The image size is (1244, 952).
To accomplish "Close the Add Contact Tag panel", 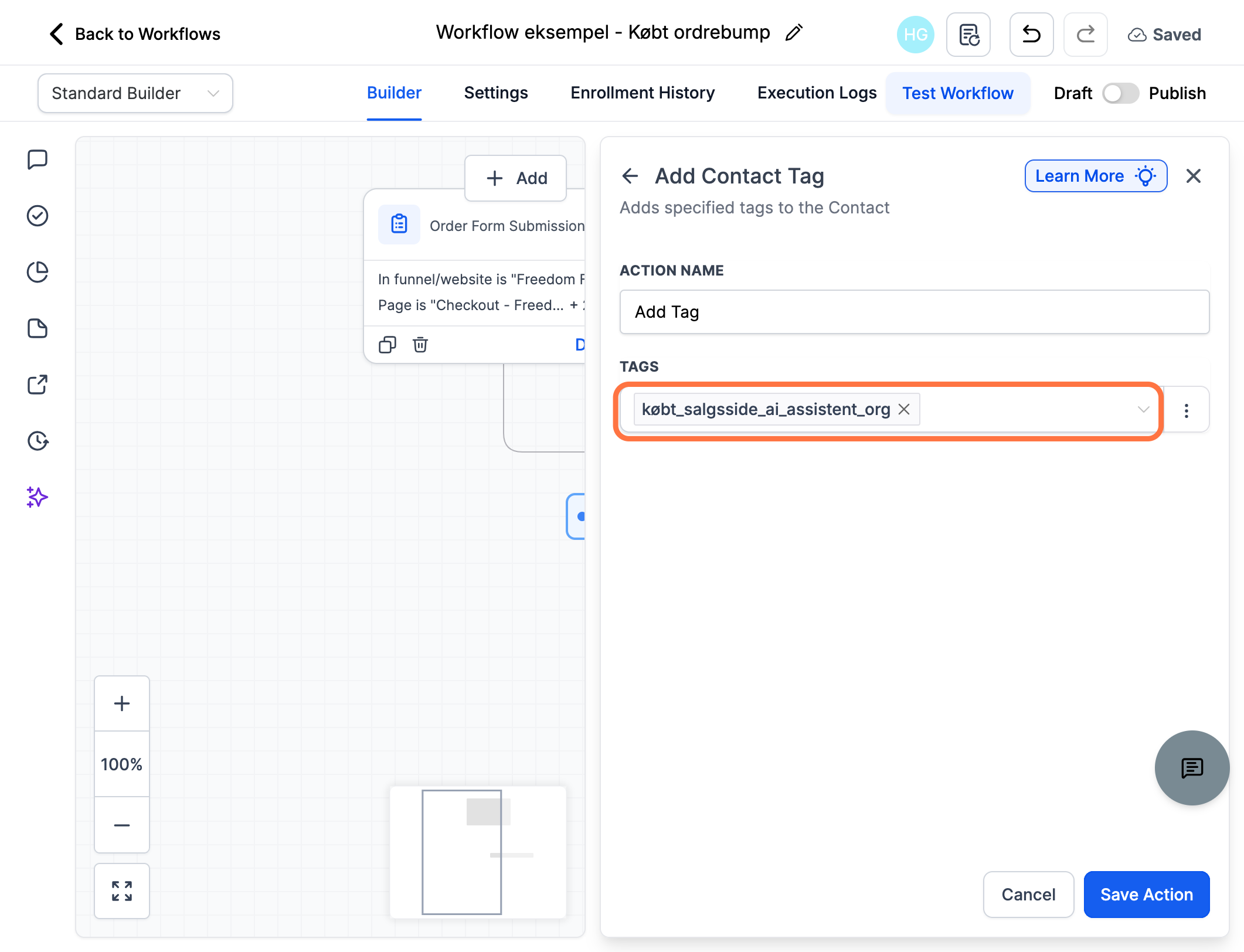I will click(x=1194, y=176).
